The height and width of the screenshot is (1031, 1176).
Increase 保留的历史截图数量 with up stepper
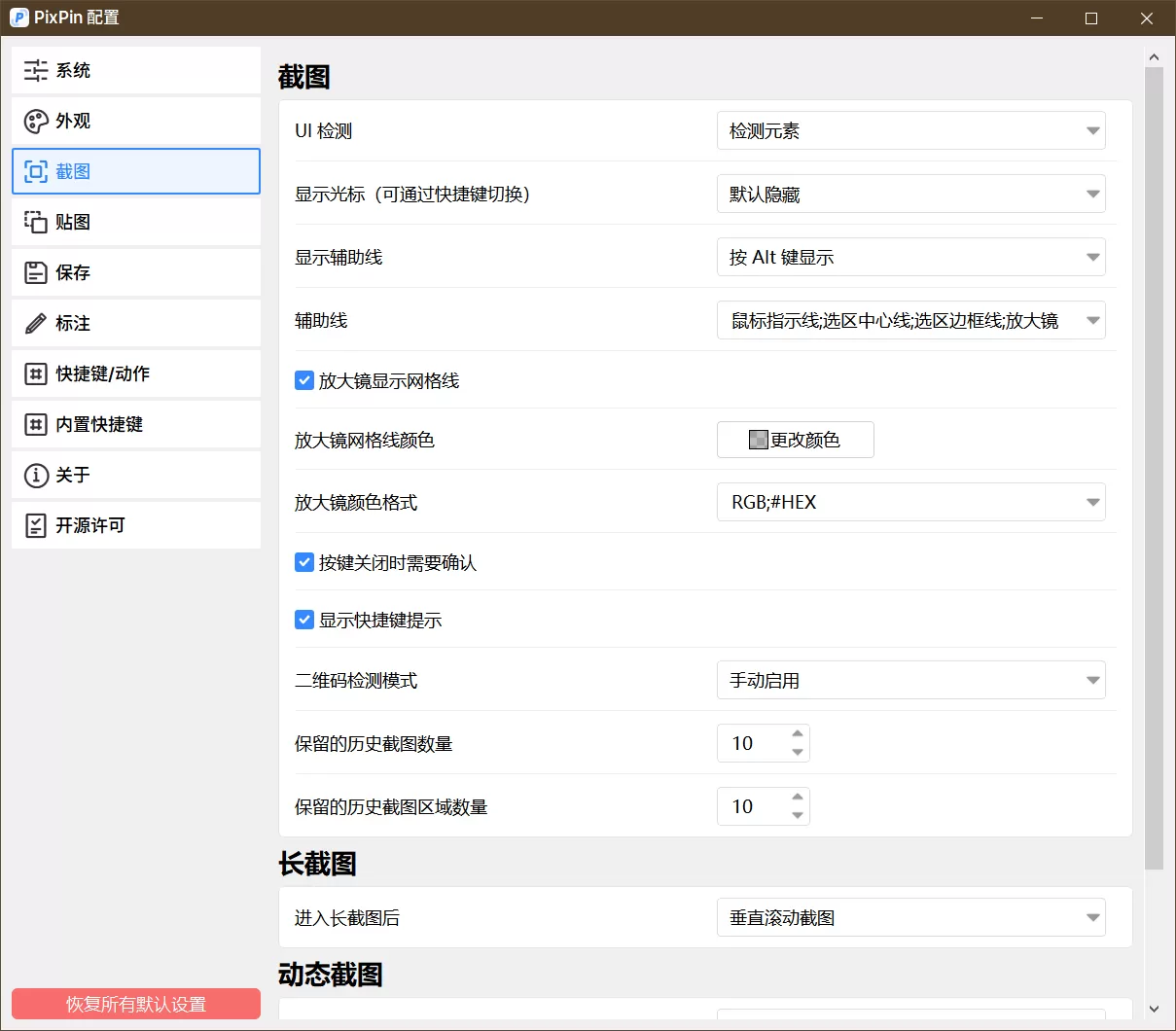pos(799,735)
